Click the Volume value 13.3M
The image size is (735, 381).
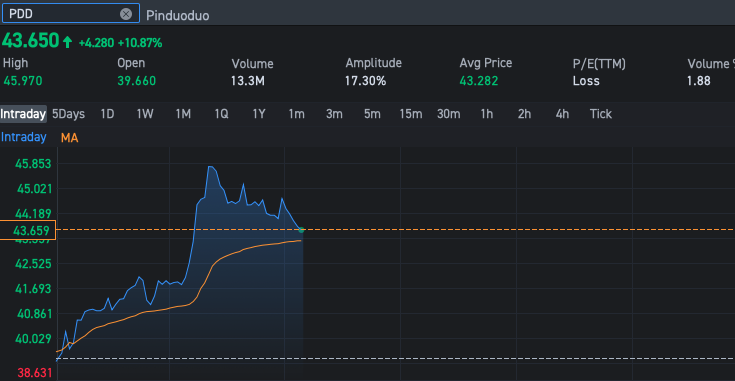pos(248,81)
